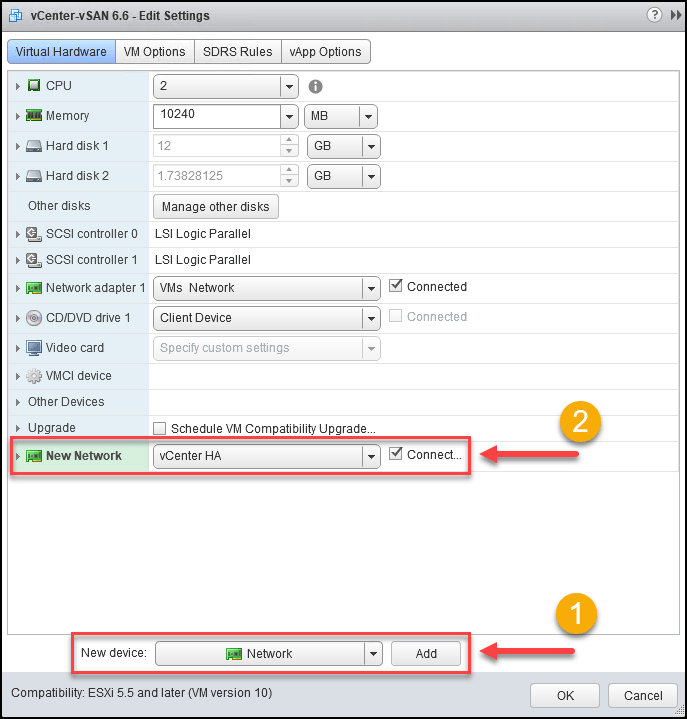Image resolution: width=687 pixels, height=719 pixels.
Task: Click the Memory module icon
Action: tap(34, 116)
